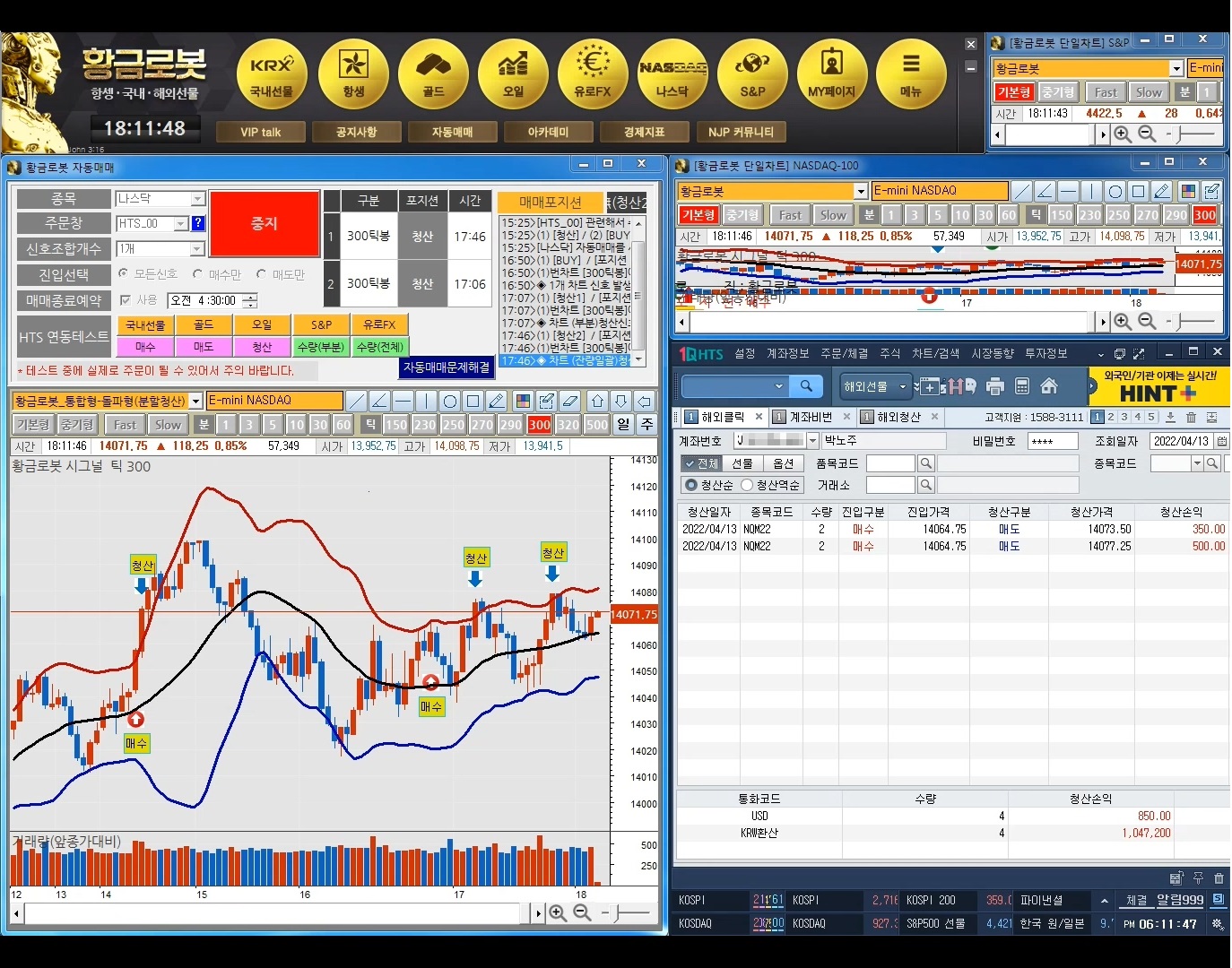Screen dimensions: 1232x968
Task: Zoom out on the main chart
Action: (582, 912)
